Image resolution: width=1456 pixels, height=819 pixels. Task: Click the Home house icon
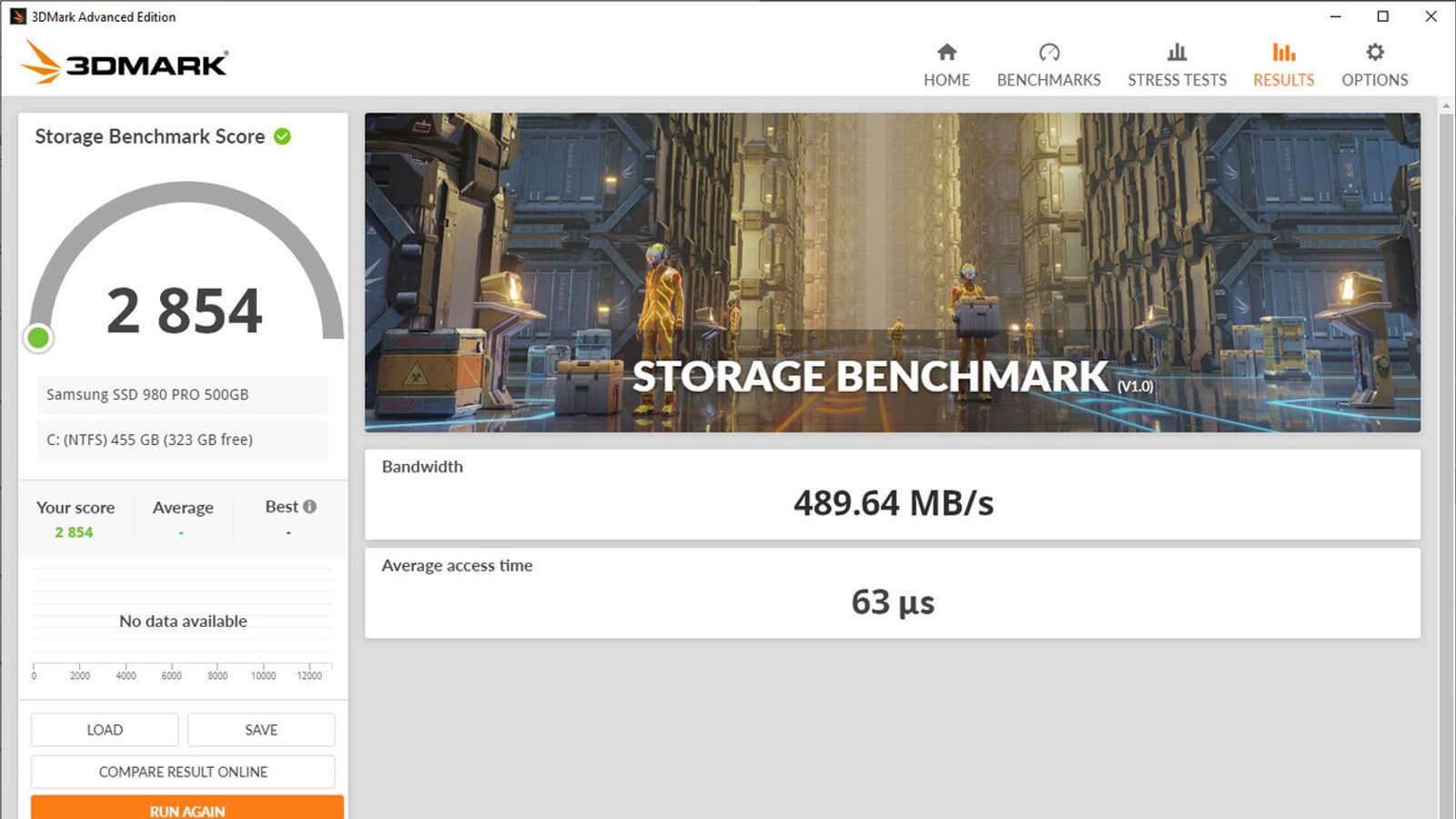pos(946,52)
